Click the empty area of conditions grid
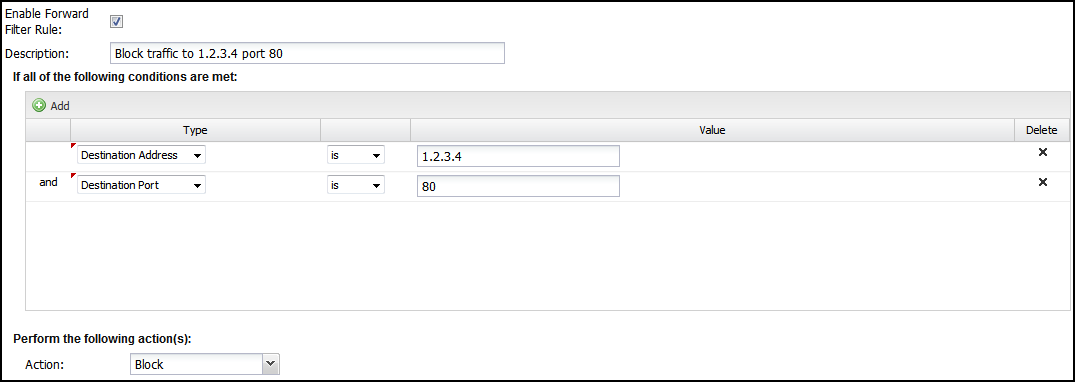The height and width of the screenshot is (382, 1075). pyautogui.click(x=548, y=255)
